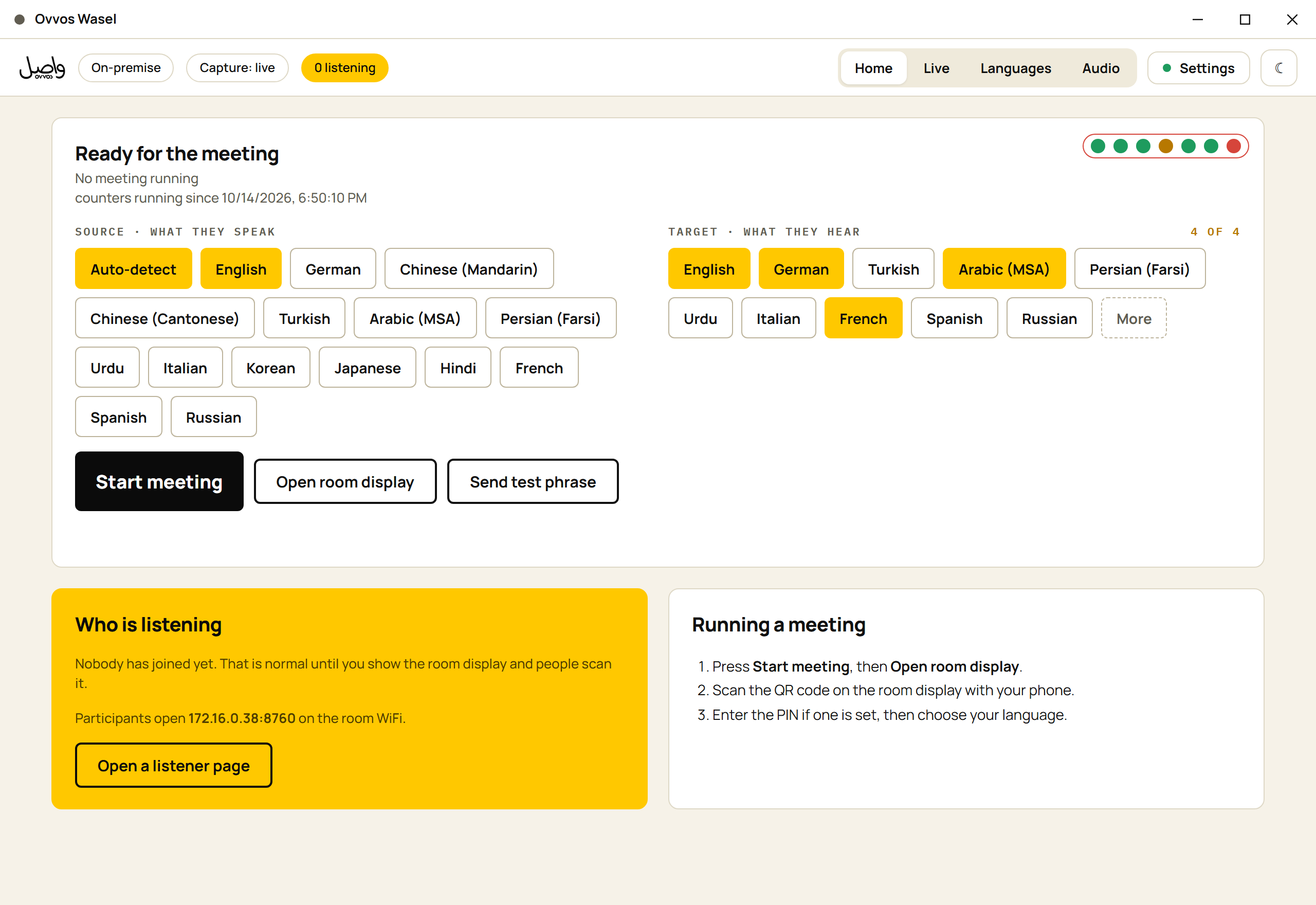The width and height of the screenshot is (1316, 905).
Task: Deselect Arabic (MSA) target language
Action: tap(1004, 269)
